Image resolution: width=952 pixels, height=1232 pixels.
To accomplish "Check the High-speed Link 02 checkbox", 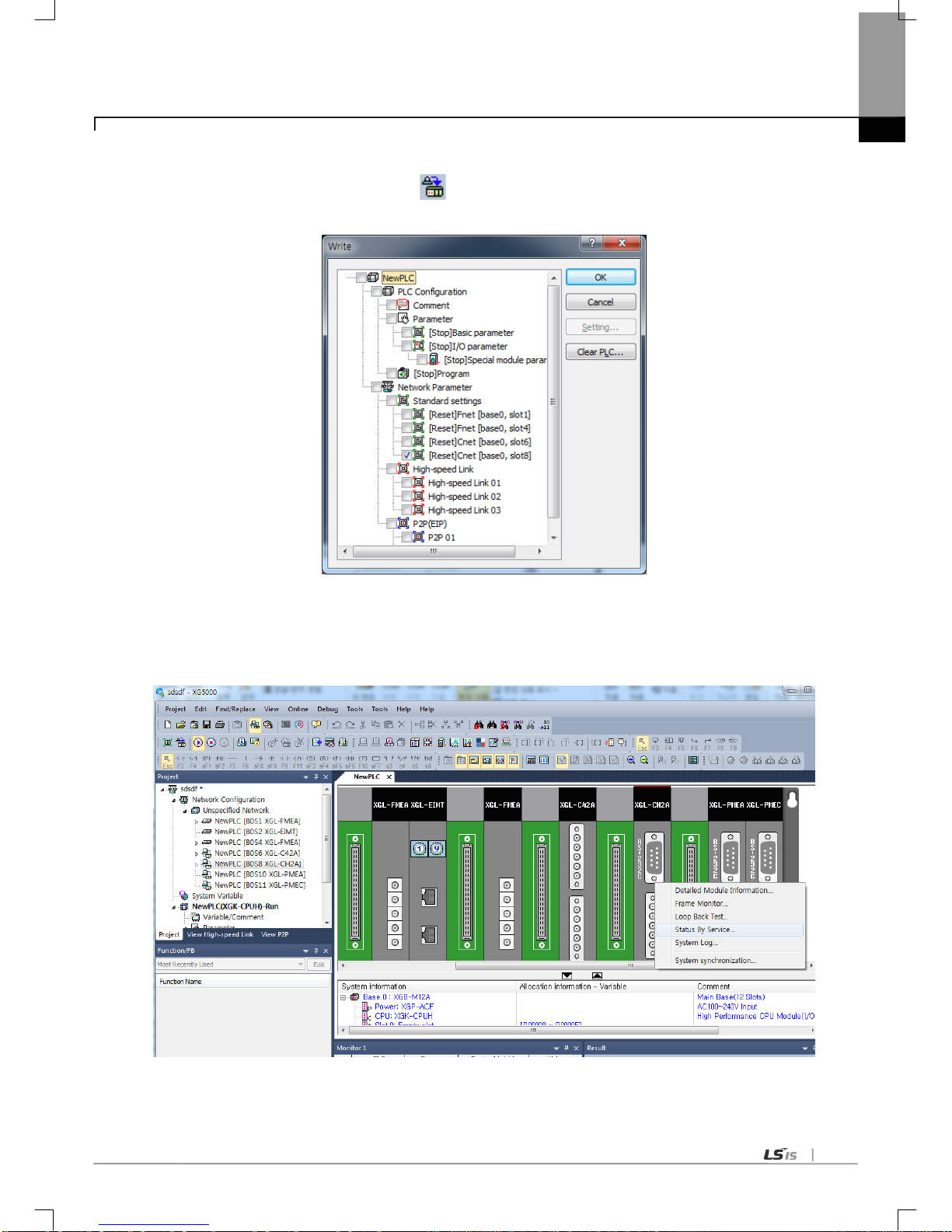I will [x=407, y=497].
